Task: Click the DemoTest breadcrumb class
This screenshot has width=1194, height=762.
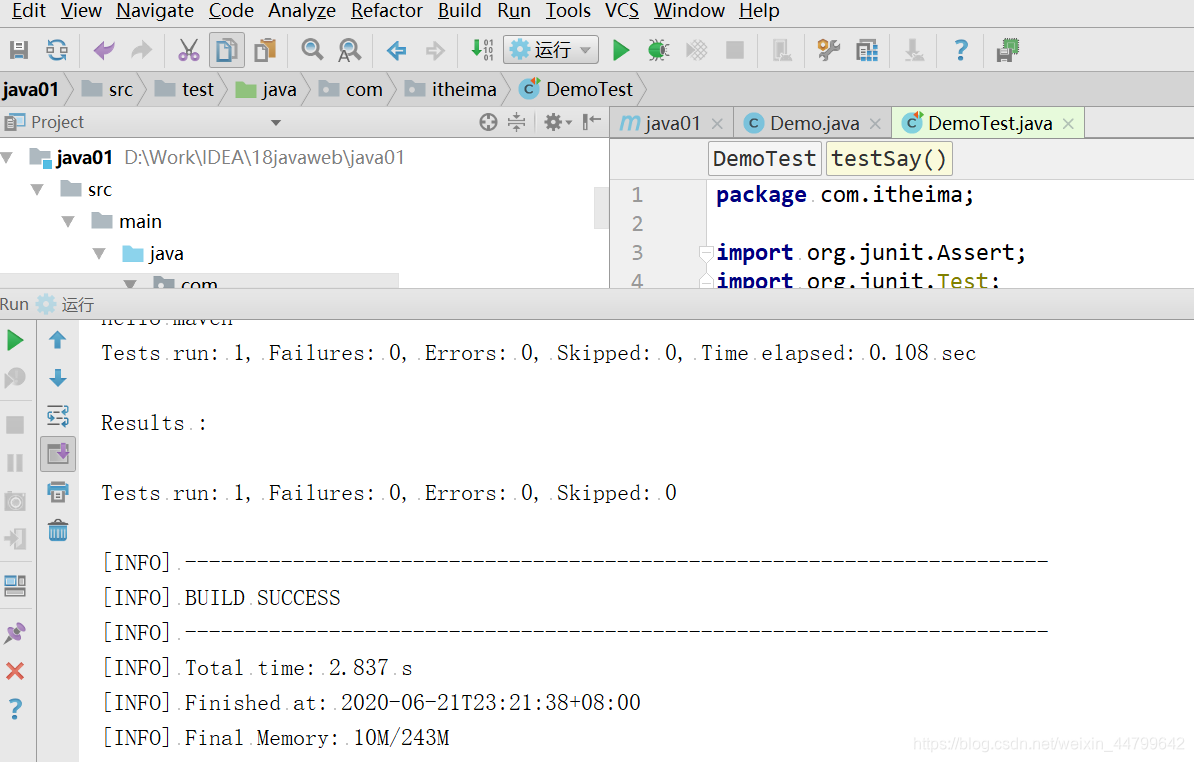Action: tap(576, 90)
